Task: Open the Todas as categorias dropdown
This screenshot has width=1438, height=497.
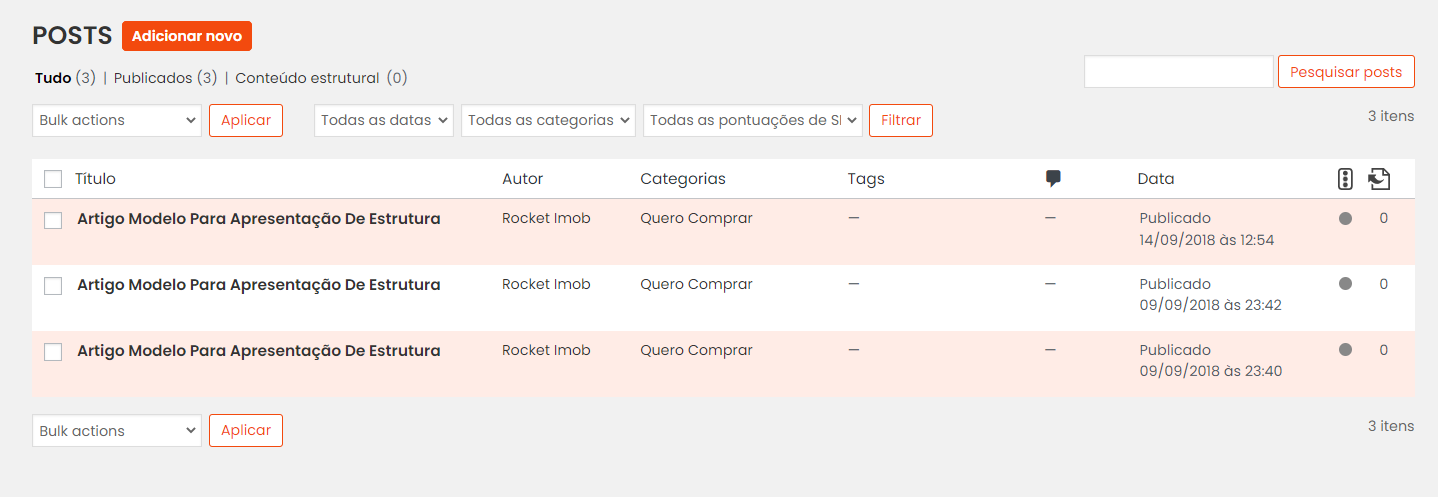Action: (x=549, y=120)
